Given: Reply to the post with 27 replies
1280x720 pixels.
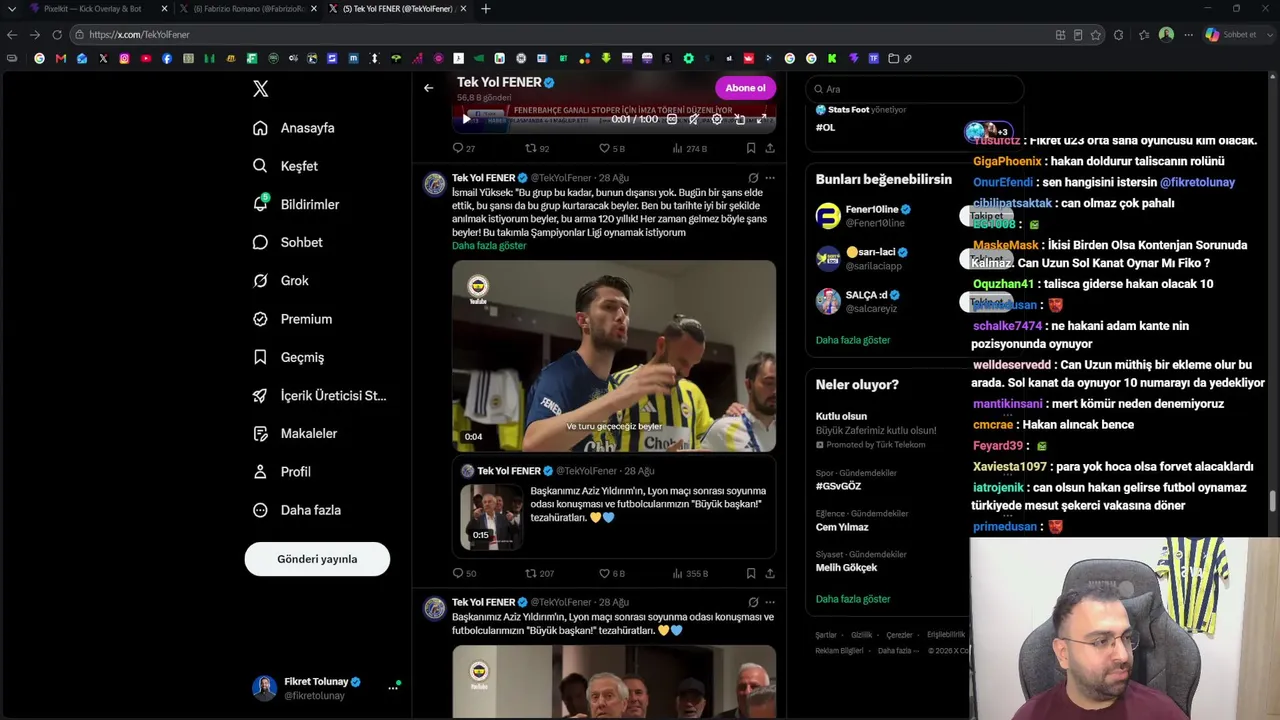Looking at the screenshot, I should [464, 148].
